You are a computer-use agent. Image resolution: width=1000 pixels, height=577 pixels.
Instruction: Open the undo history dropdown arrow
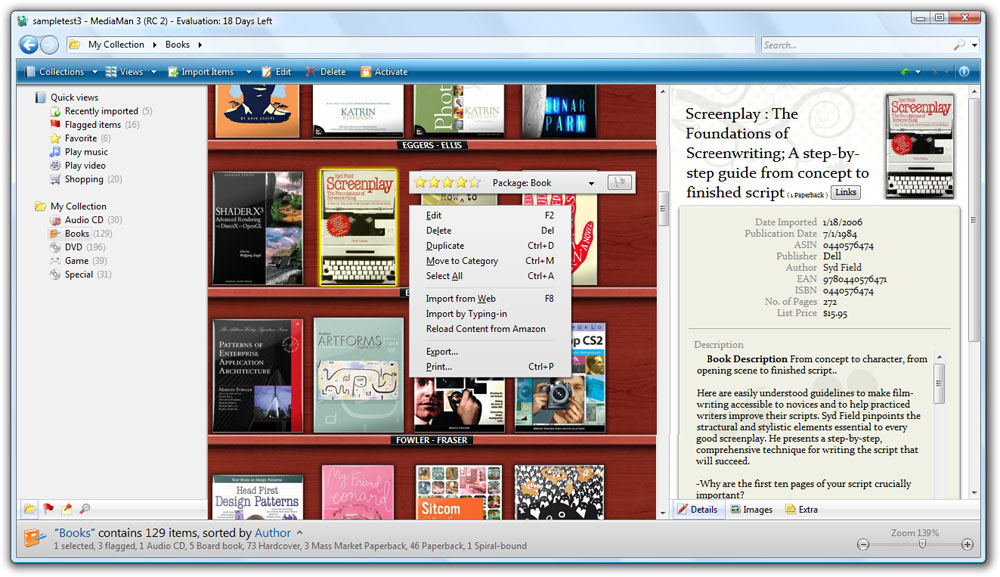click(x=918, y=72)
